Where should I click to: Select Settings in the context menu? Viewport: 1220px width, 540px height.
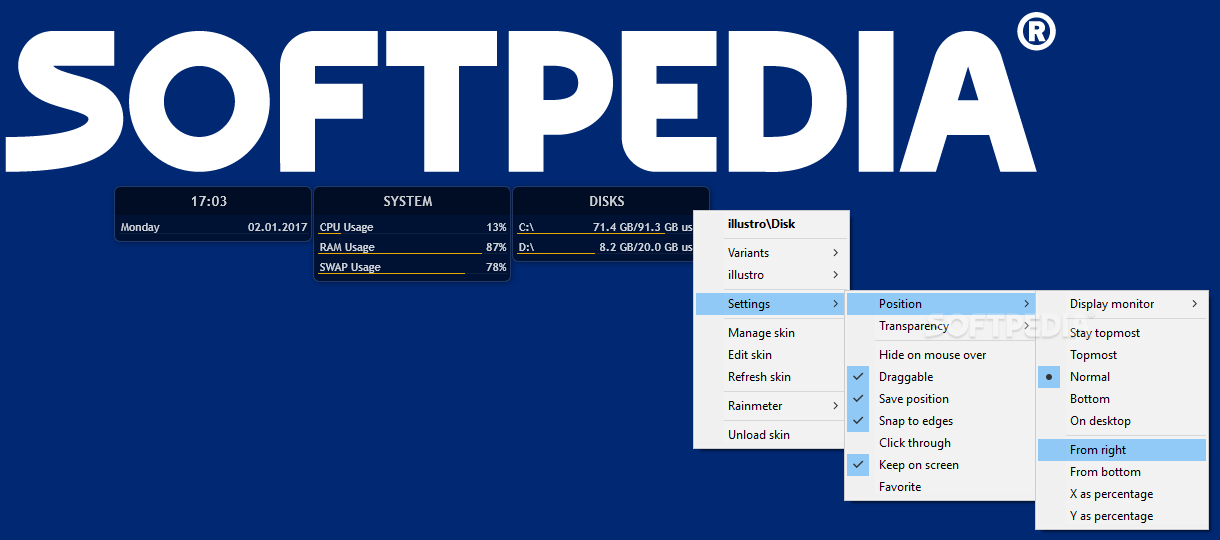click(x=770, y=304)
